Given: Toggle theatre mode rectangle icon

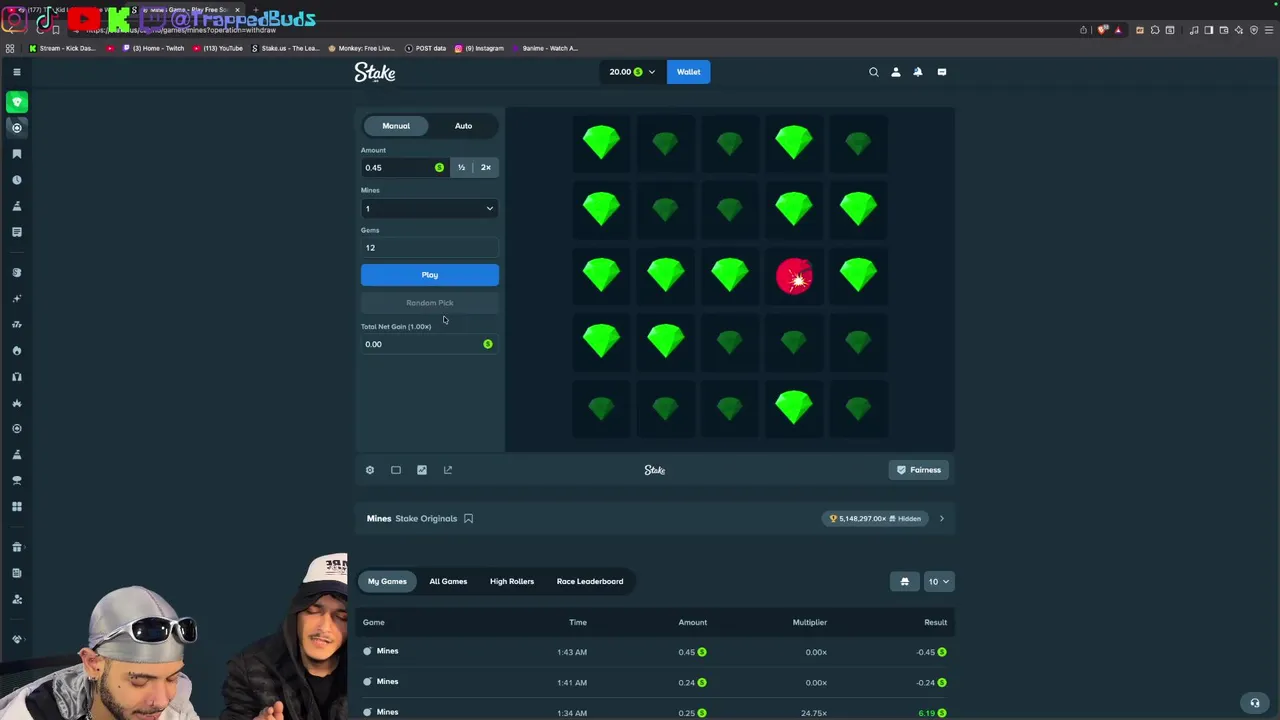Looking at the screenshot, I should (x=396, y=470).
